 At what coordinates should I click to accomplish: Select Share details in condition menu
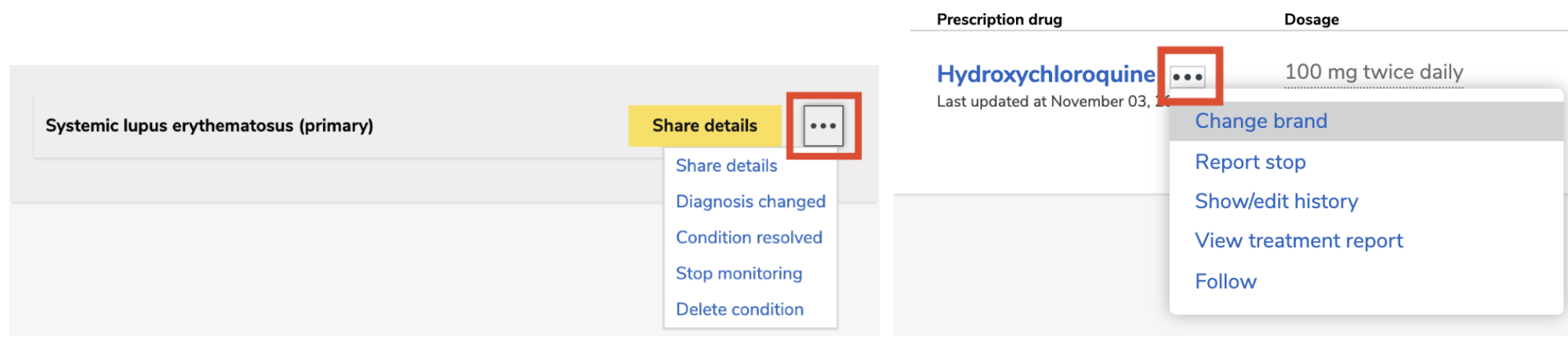726,166
